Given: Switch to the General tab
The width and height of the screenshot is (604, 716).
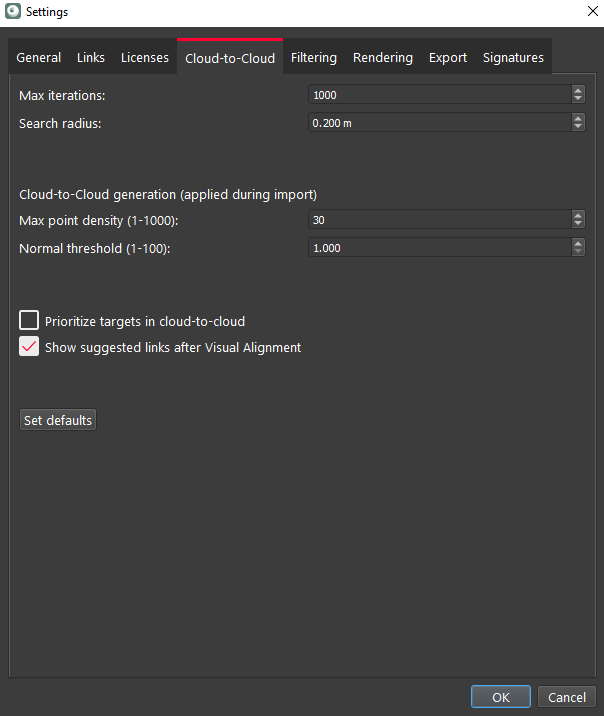Looking at the screenshot, I should 39,58.
